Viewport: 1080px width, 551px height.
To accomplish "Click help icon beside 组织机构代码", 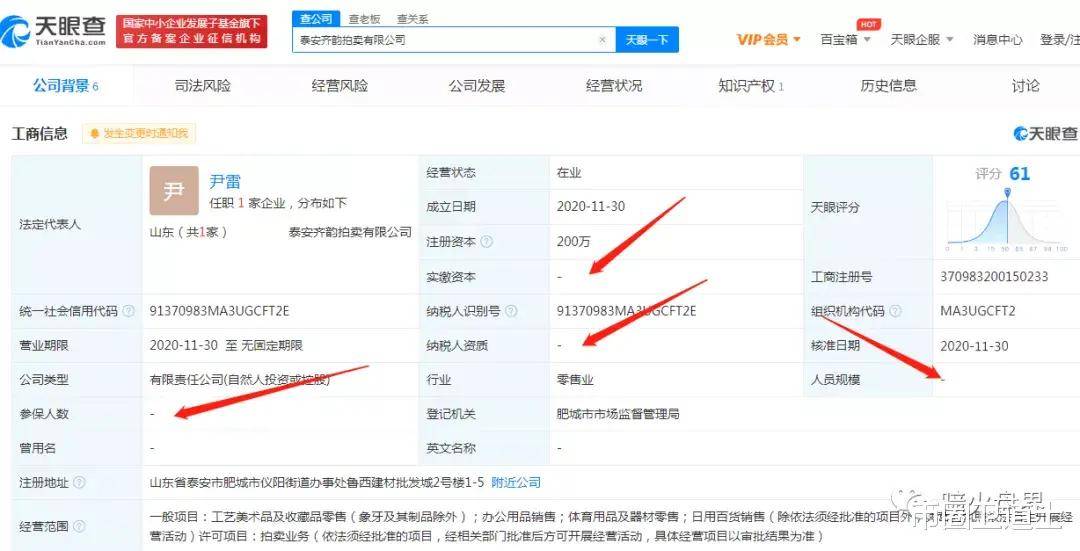I will 895,311.
